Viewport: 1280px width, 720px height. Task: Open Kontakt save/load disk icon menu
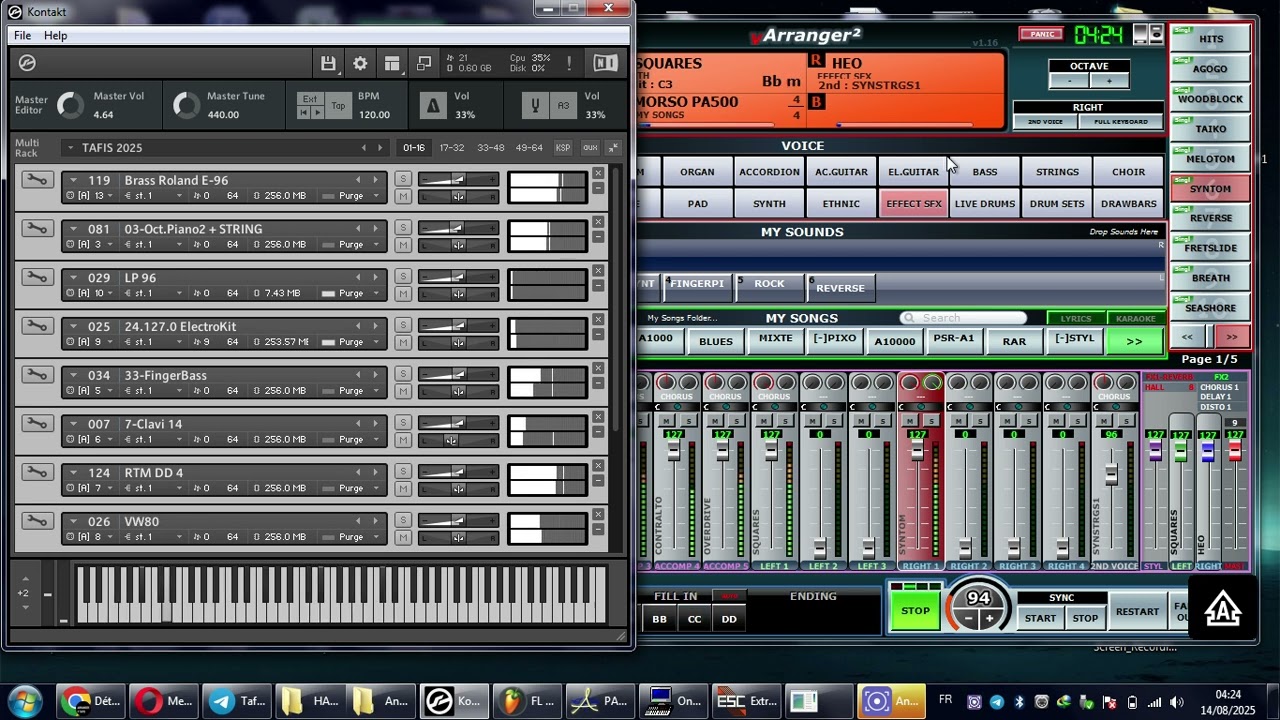point(328,63)
